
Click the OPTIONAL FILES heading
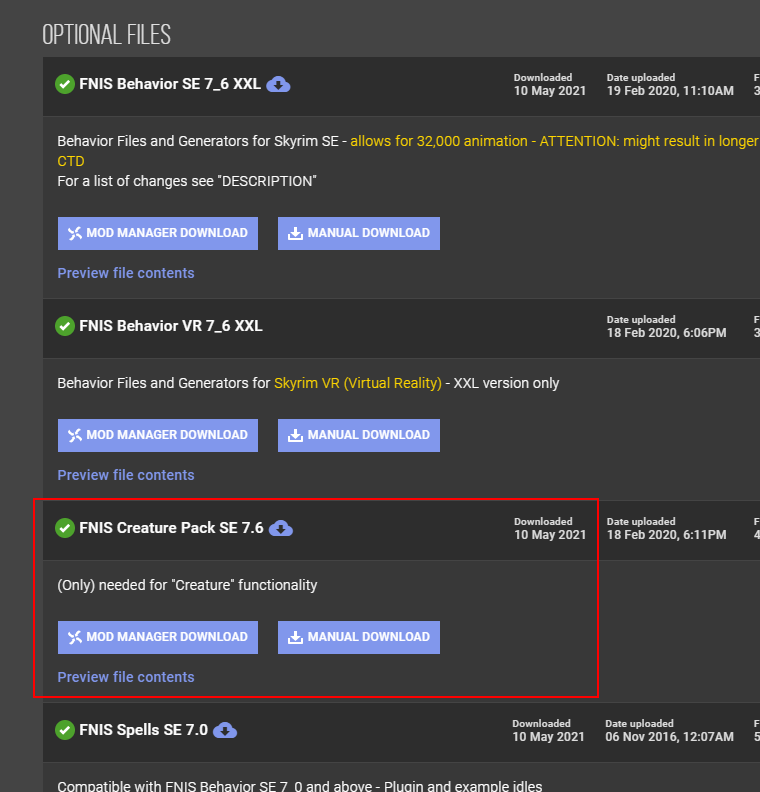point(107,34)
